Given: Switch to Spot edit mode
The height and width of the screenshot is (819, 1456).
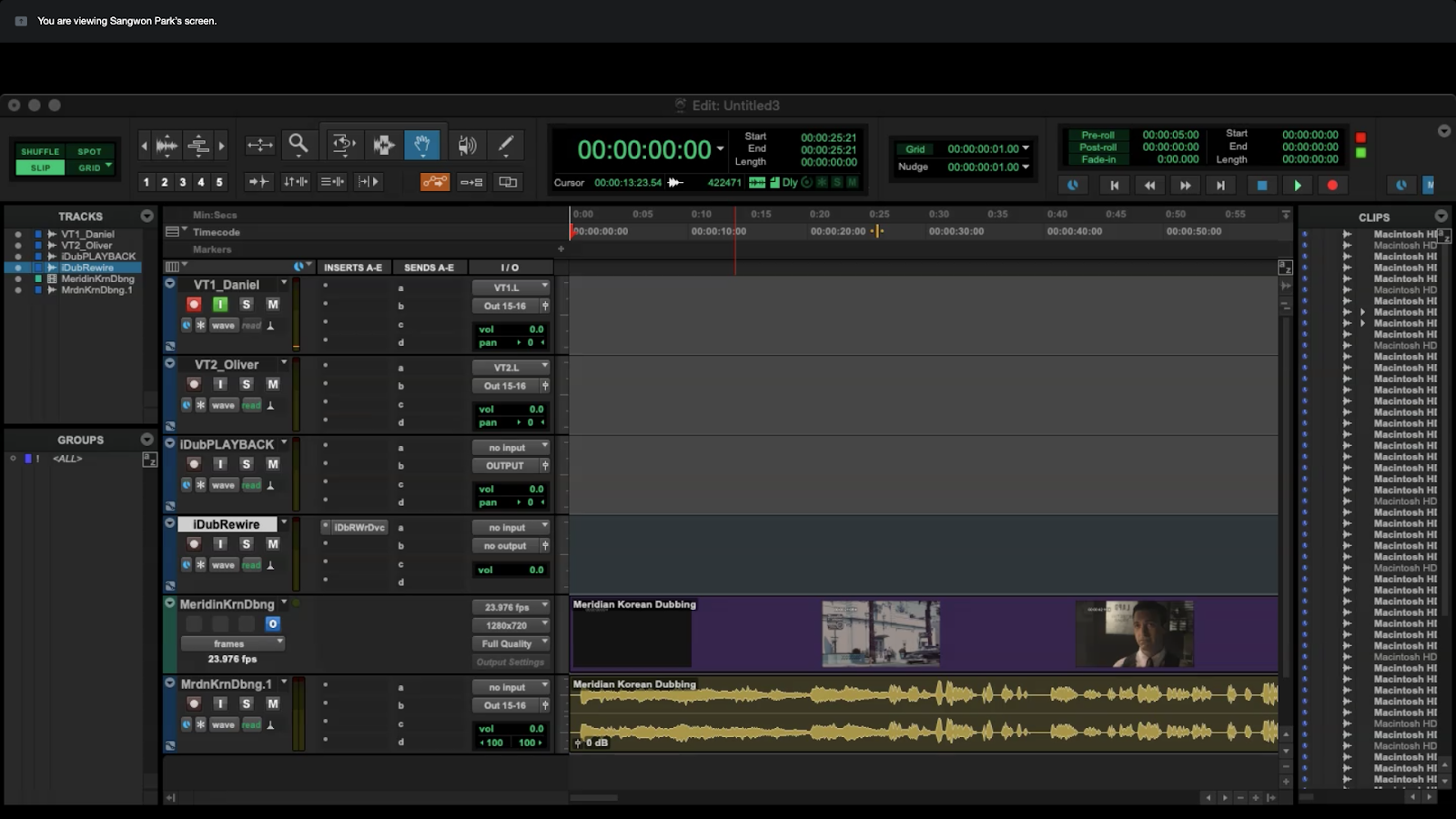Looking at the screenshot, I should [x=89, y=152].
